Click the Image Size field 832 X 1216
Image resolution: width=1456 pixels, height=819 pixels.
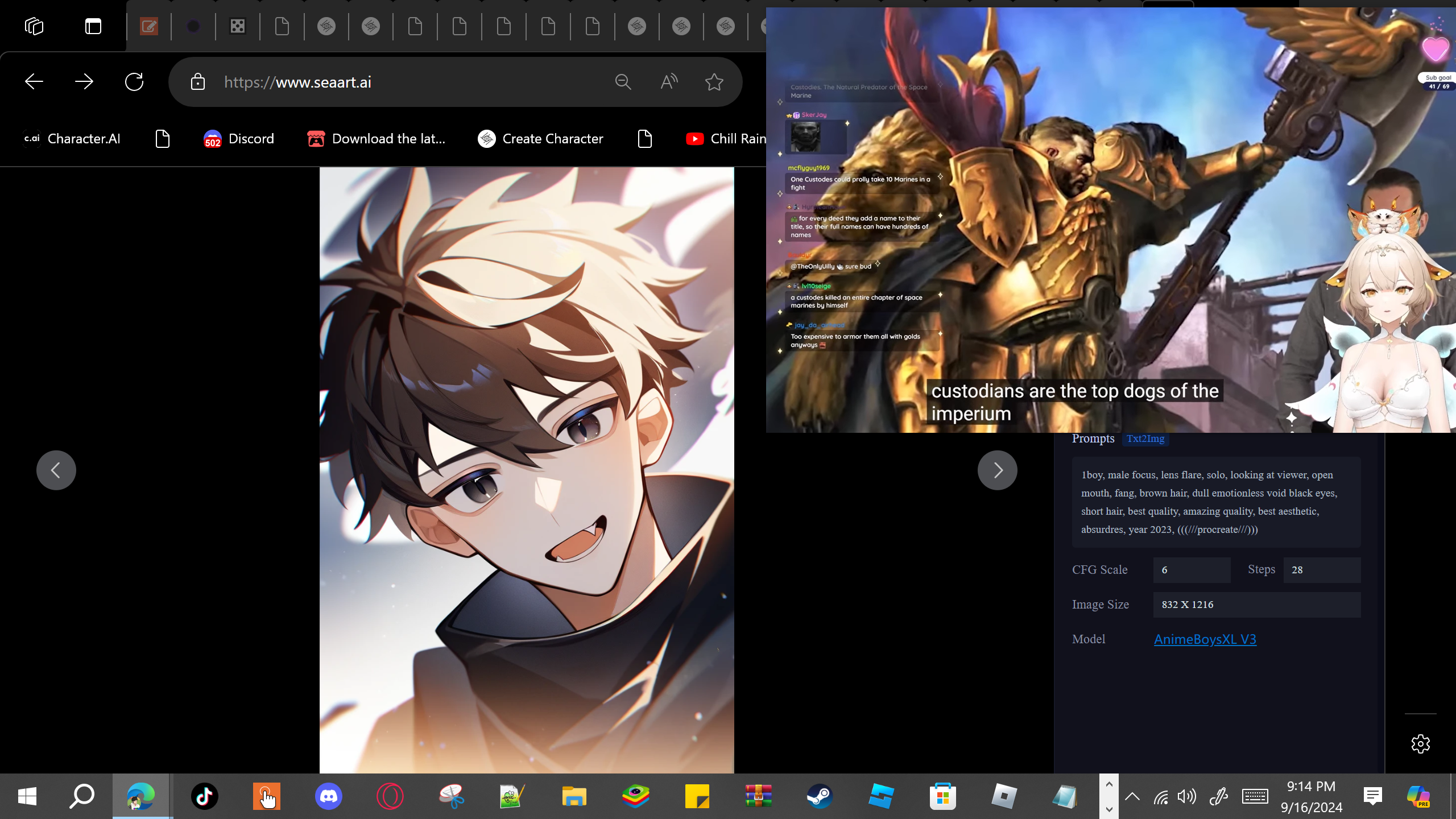click(1257, 605)
